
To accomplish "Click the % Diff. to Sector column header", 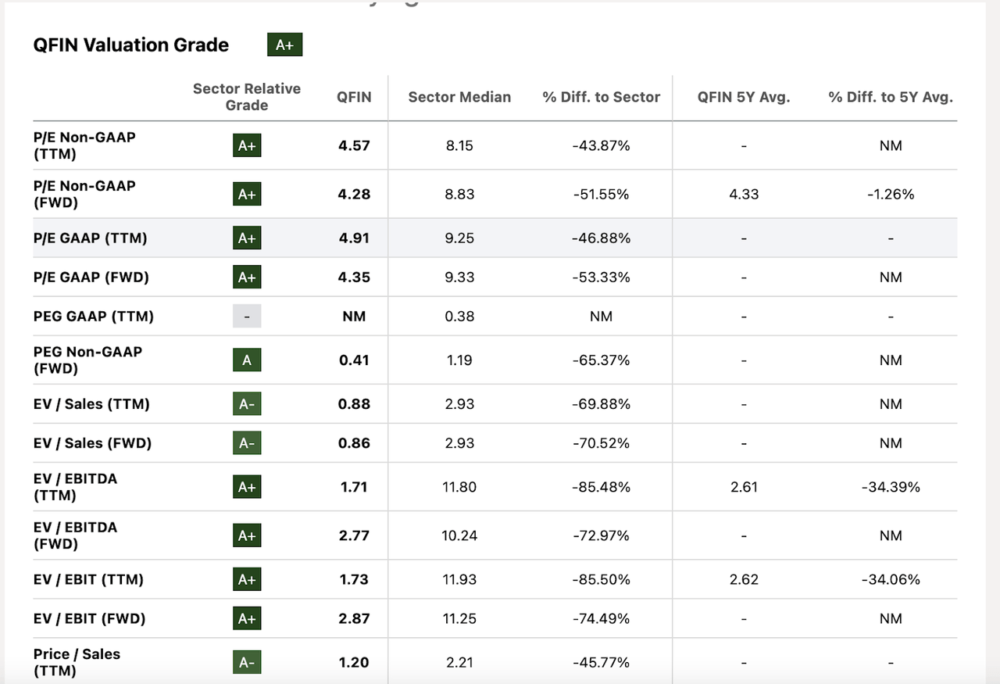I will pos(601,97).
